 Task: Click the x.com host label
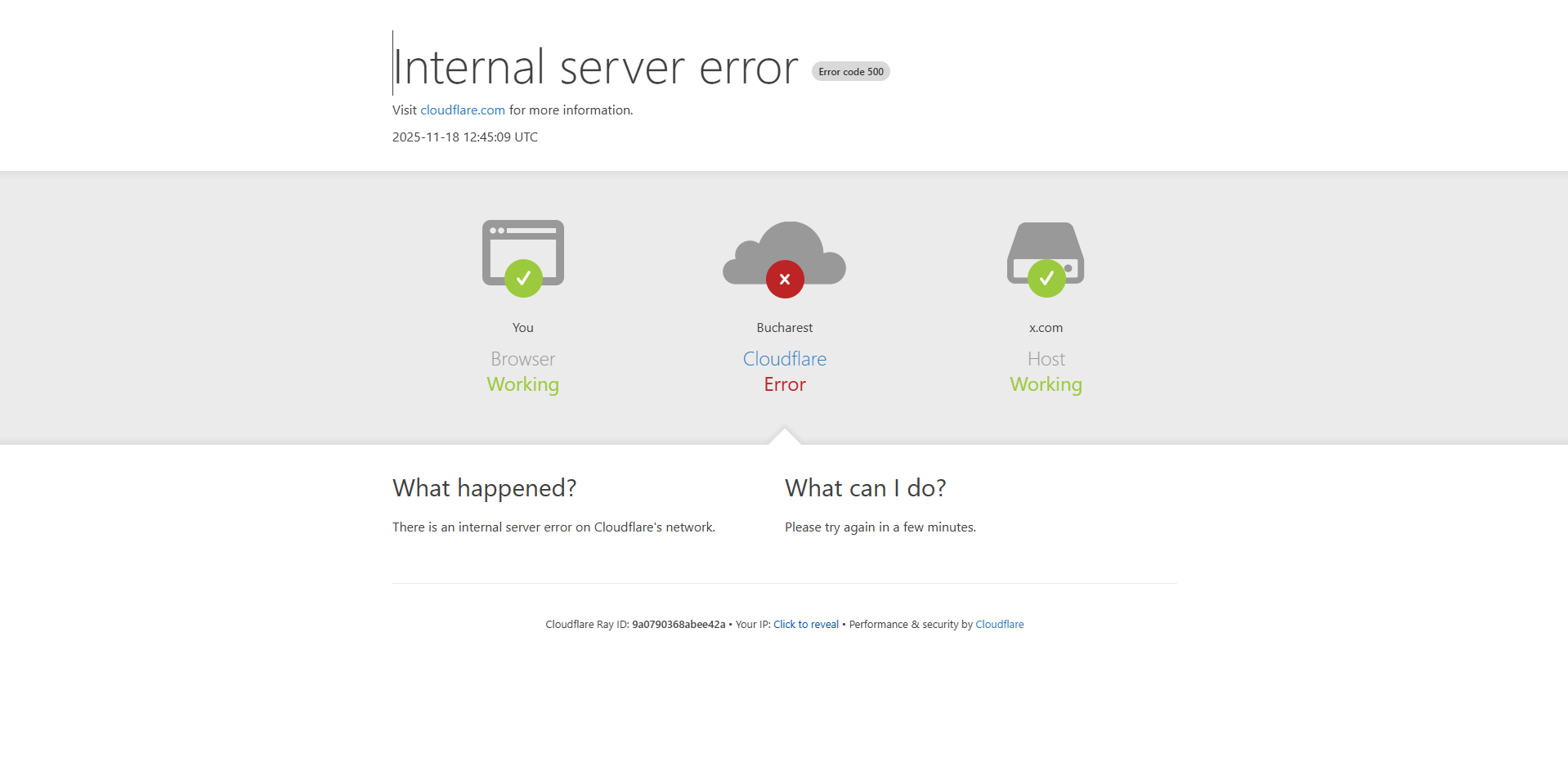pos(1046,328)
